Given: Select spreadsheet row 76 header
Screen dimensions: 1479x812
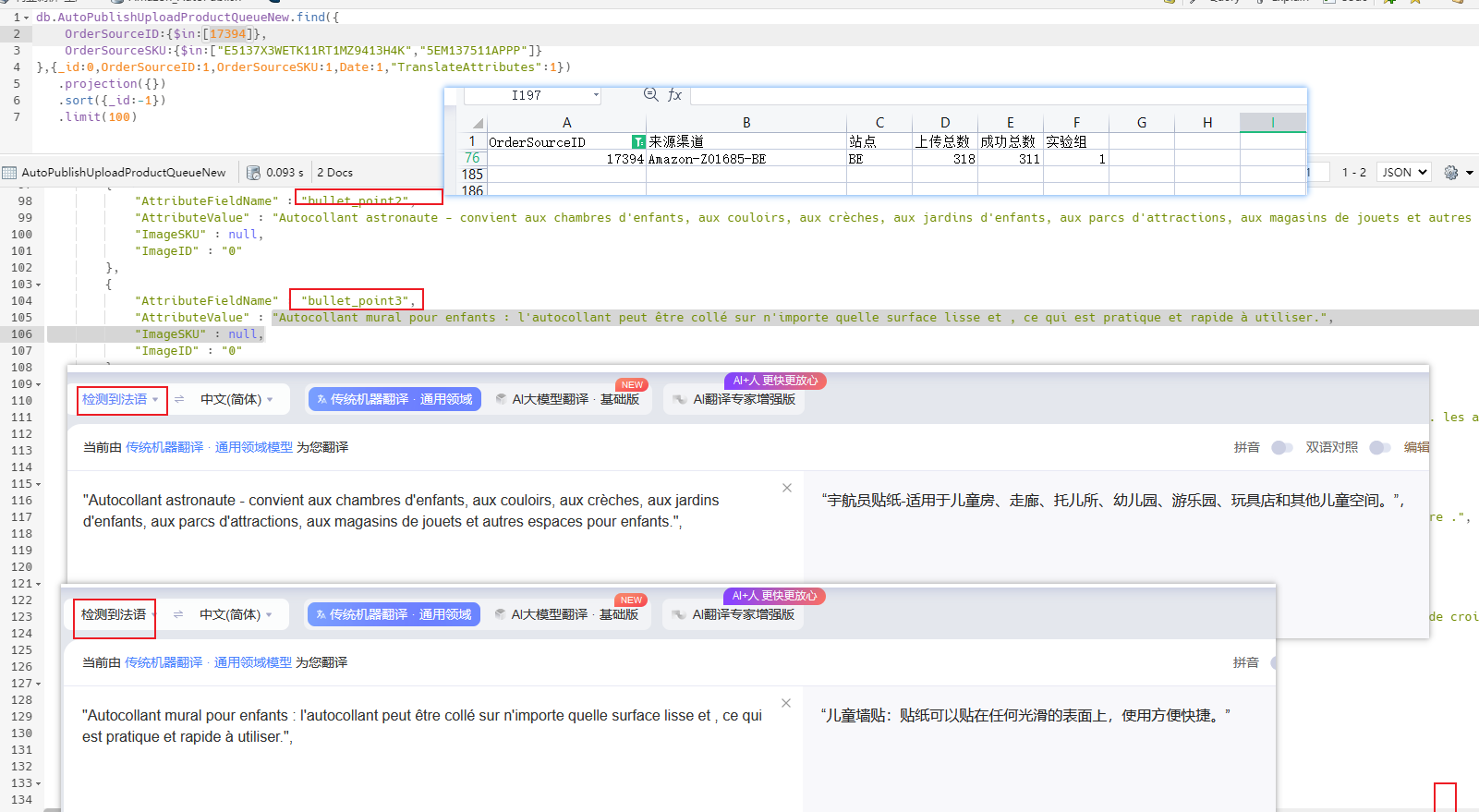Looking at the screenshot, I should coord(472,158).
